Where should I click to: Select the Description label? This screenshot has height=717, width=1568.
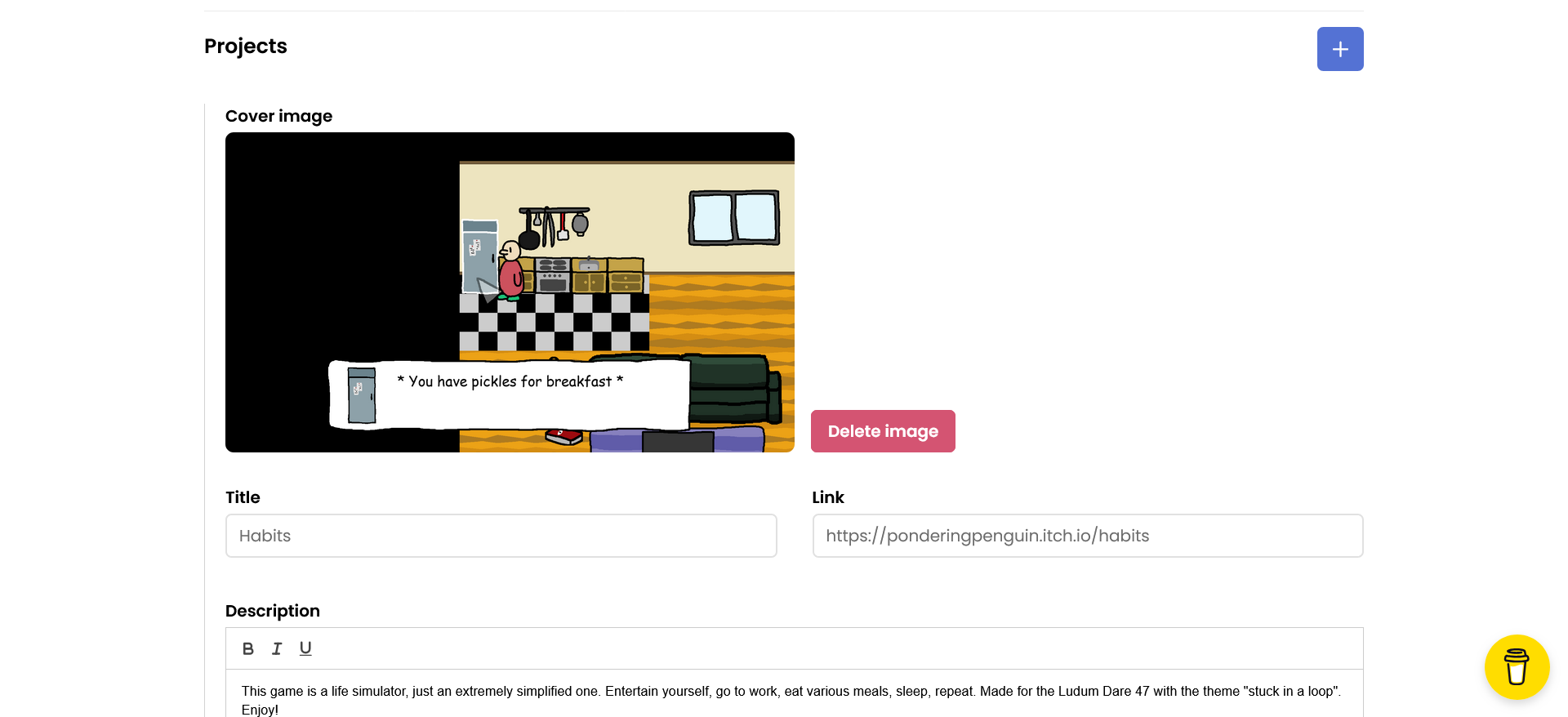coord(273,611)
